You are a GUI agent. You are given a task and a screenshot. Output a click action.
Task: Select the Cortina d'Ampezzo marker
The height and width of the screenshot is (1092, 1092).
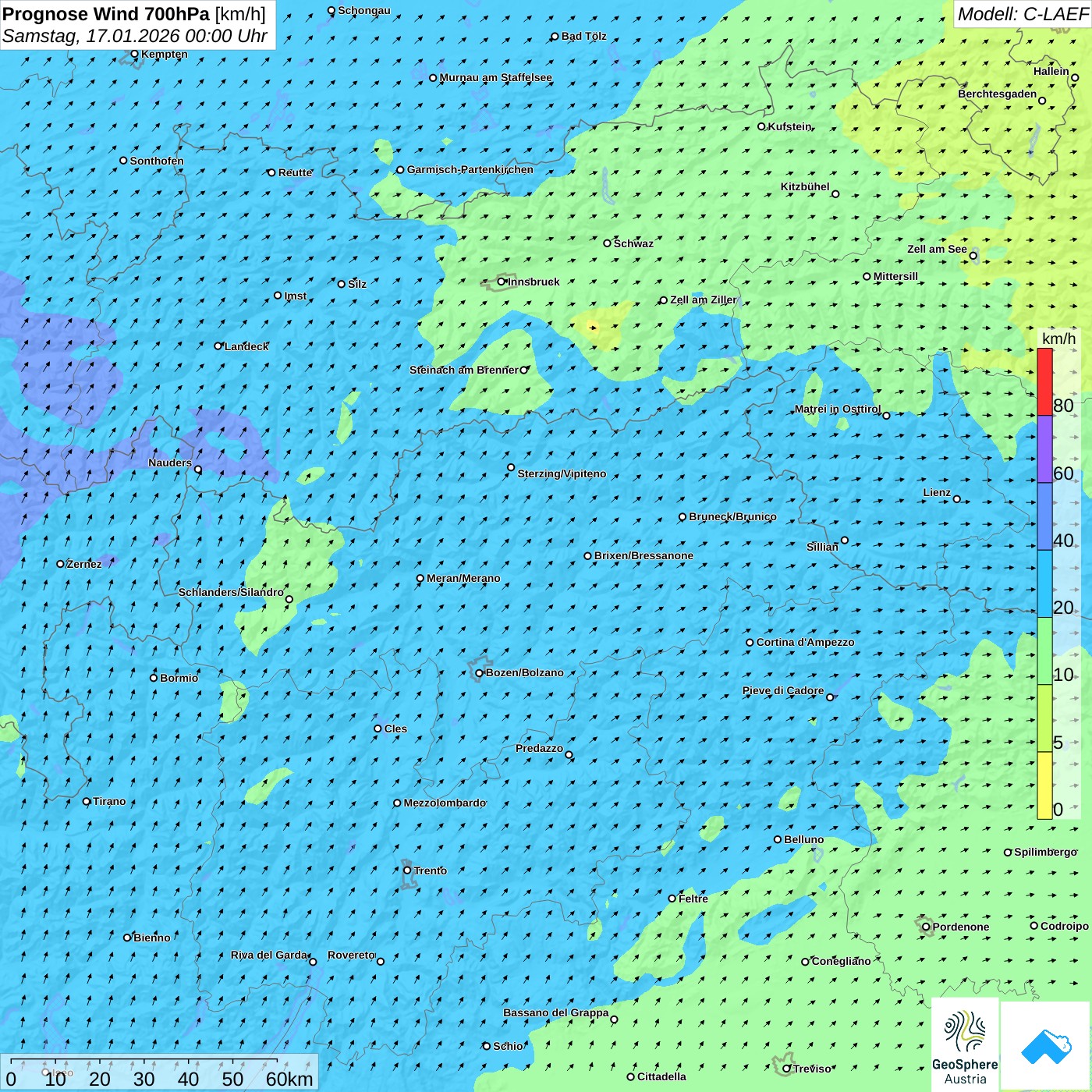point(750,643)
